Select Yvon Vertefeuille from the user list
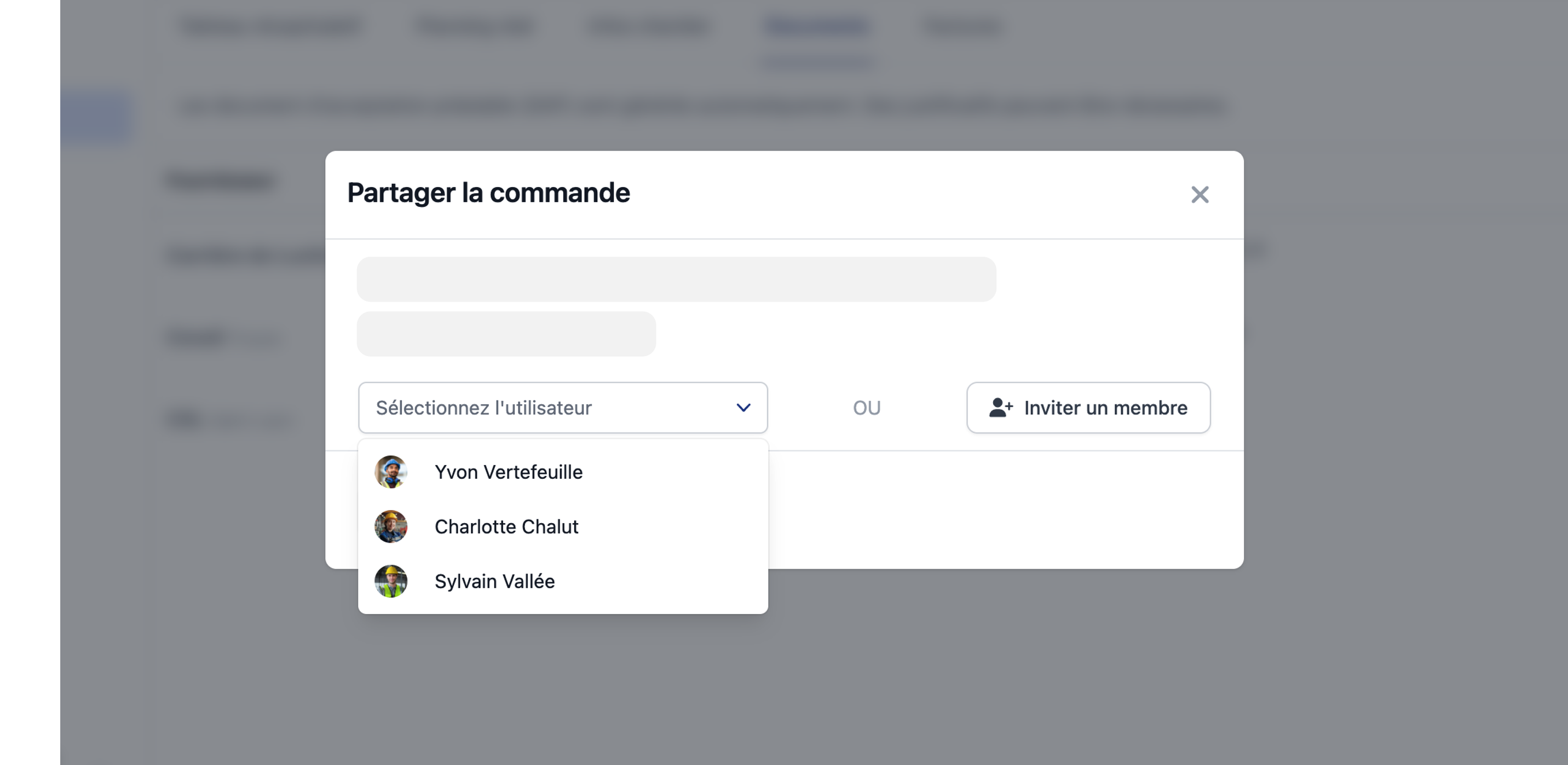The width and height of the screenshot is (1568, 765). click(x=508, y=472)
